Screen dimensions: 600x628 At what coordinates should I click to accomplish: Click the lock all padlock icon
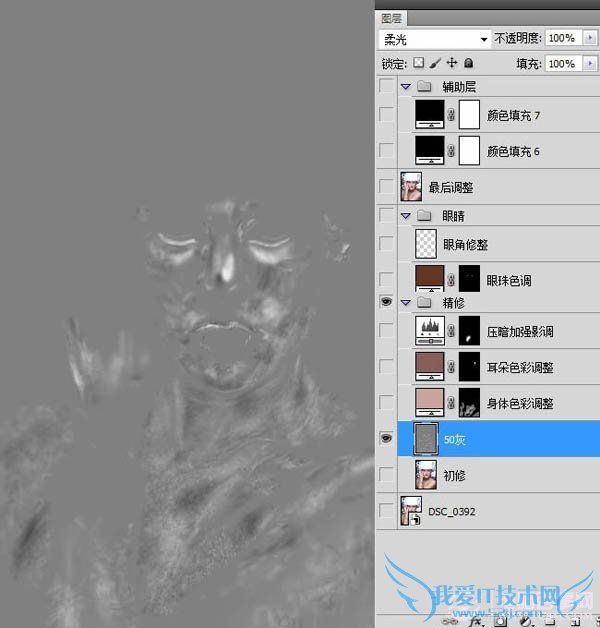468,63
